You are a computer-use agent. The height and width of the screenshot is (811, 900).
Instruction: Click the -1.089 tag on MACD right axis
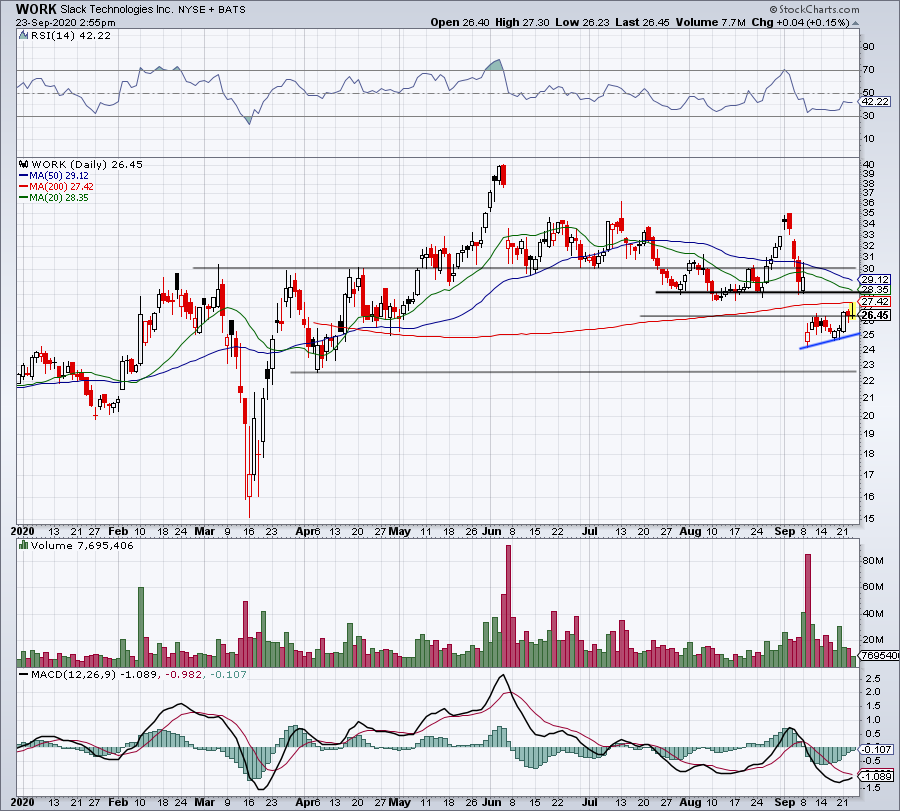[876, 777]
